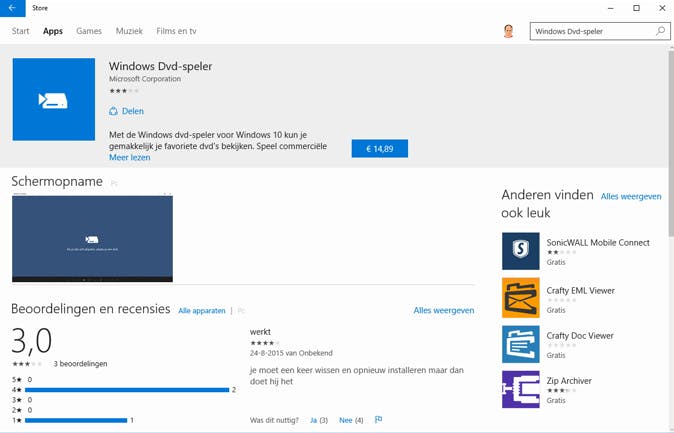Open the Zip Archiver icon
The height and width of the screenshot is (433, 674).
tap(521, 390)
